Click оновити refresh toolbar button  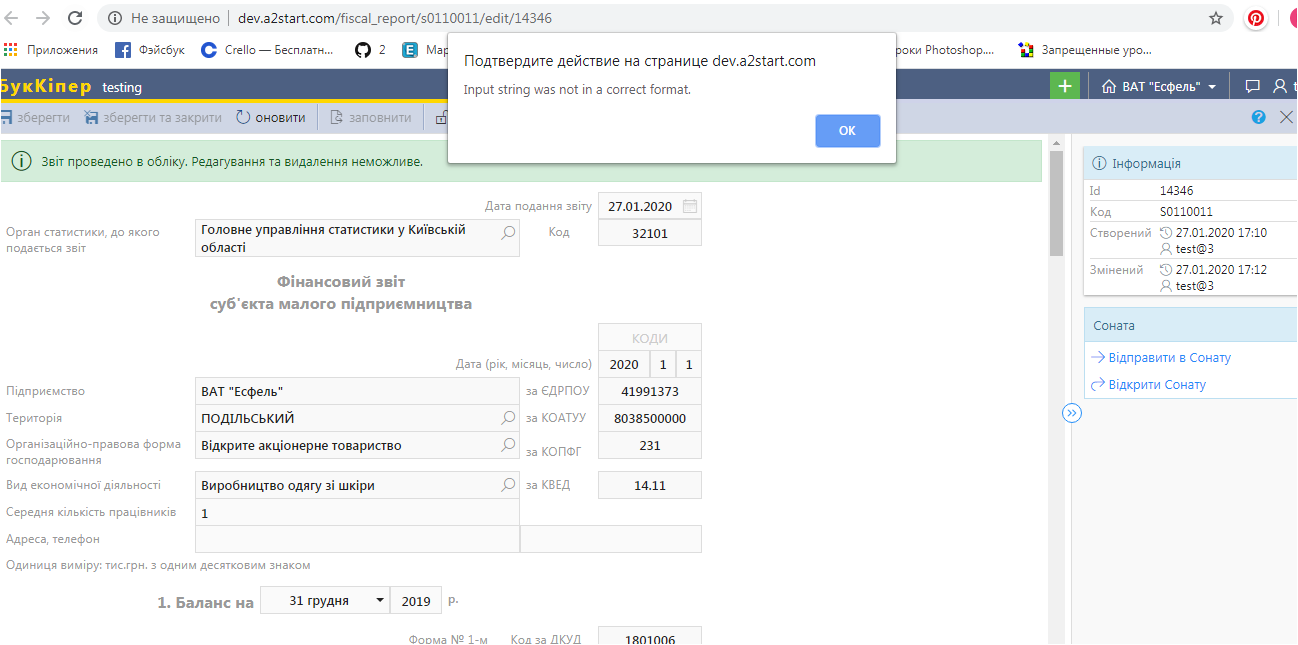click(x=271, y=117)
